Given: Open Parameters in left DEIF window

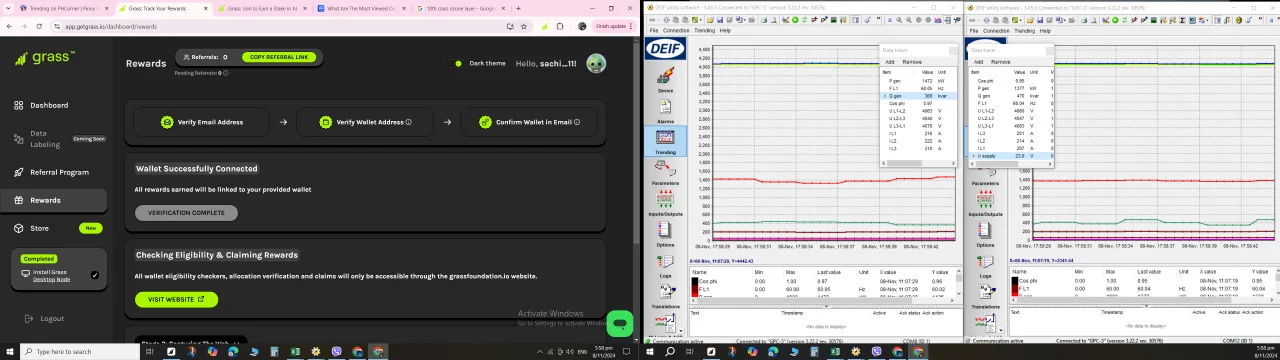Looking at the screenshot, I should point(665,173).
